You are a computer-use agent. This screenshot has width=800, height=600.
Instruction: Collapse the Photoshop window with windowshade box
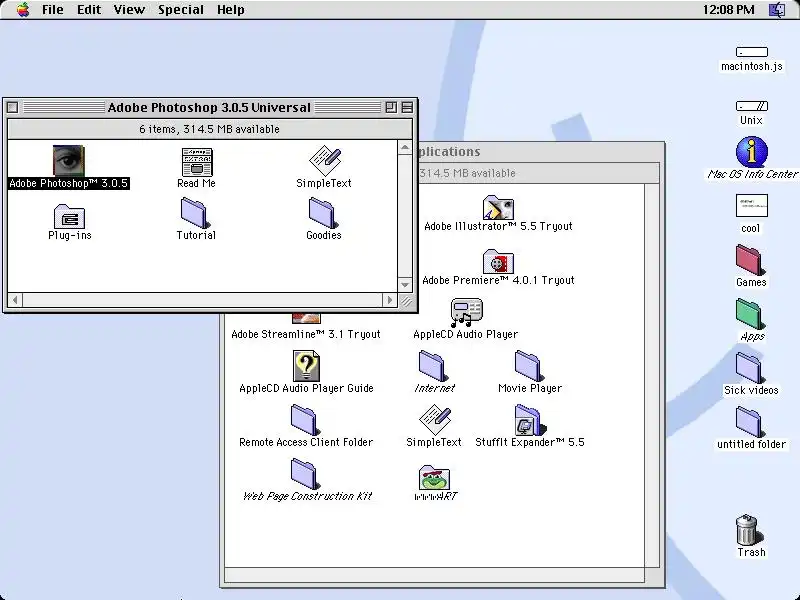(407, 108)
